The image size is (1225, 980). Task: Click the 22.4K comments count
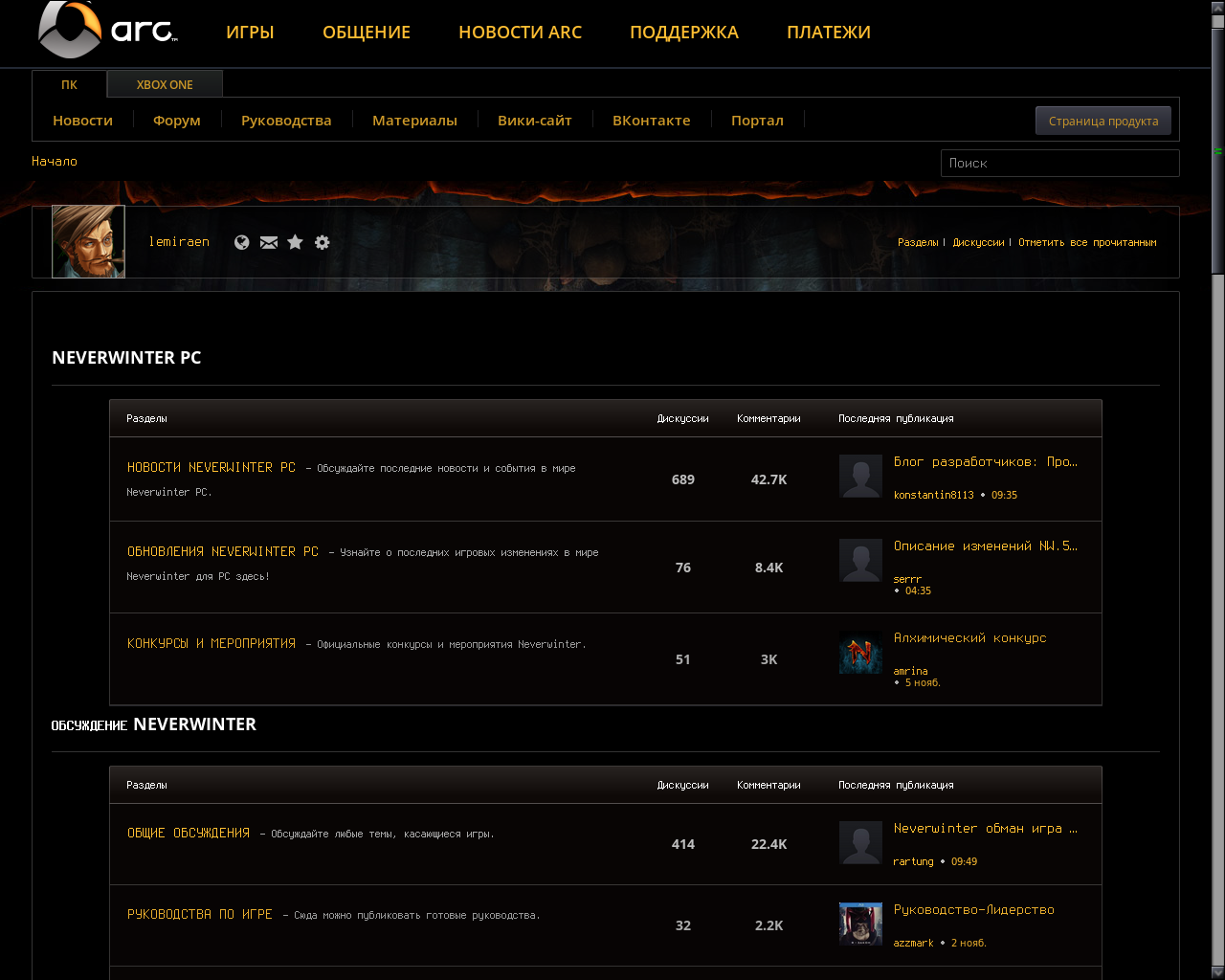(769, 844)
